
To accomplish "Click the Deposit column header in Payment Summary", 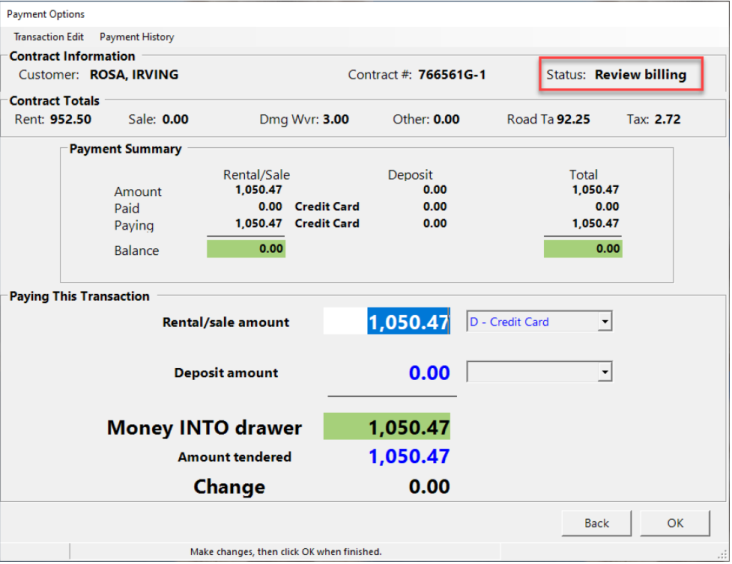I will click(x=410, y=175).
